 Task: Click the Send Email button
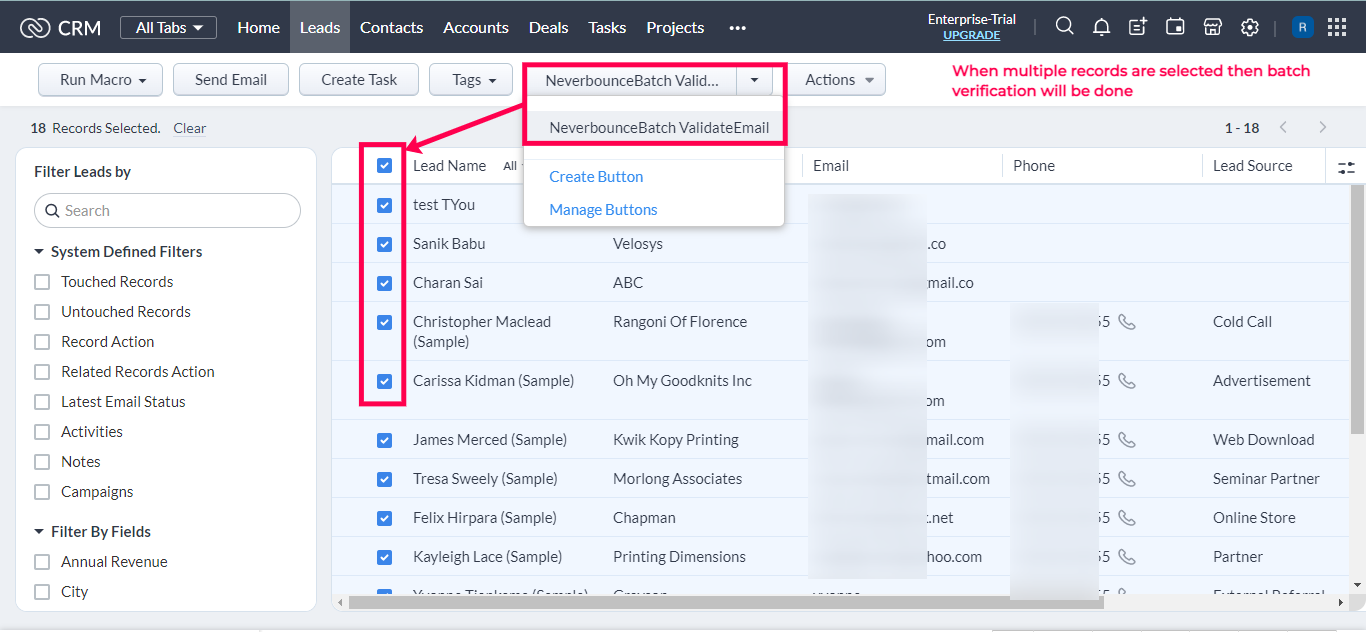[x=231, y=80]
